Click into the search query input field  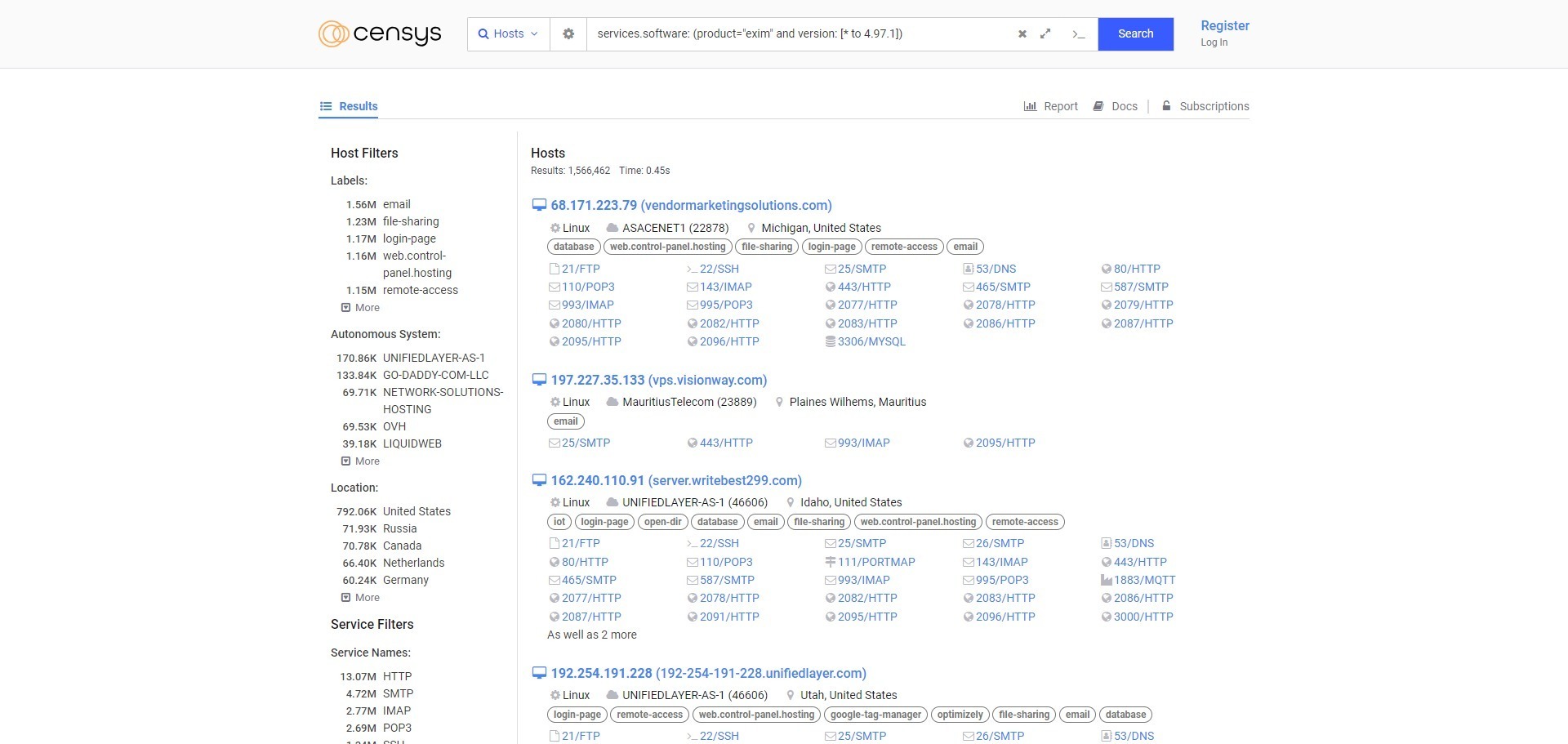click(x=800, y=33)
